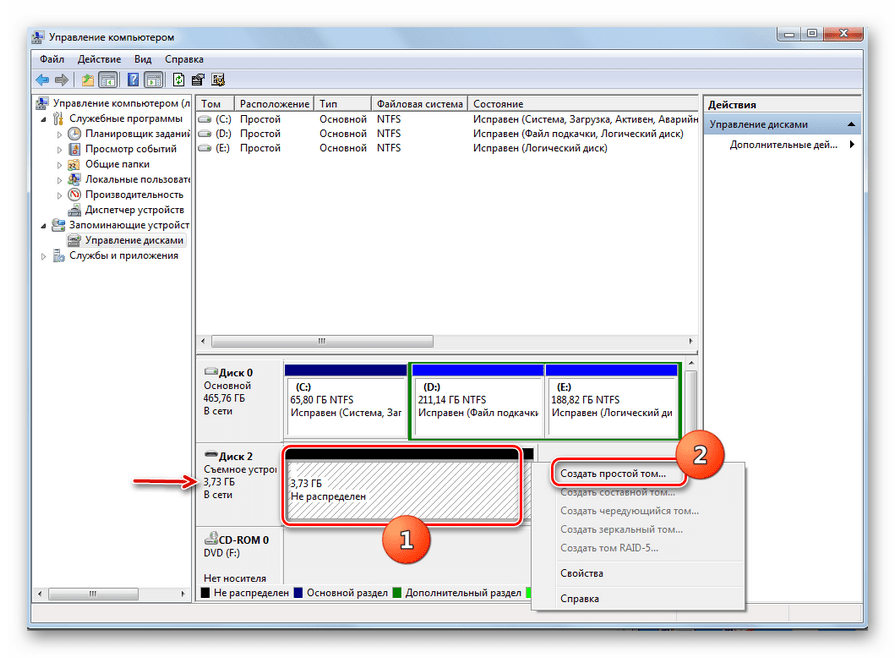Image resolution: width=895 pixels, height=658 pixels.
Task: Toggle the Show/Hide Action Pane button
Action: pyautogui.click(x=153, y=80)
